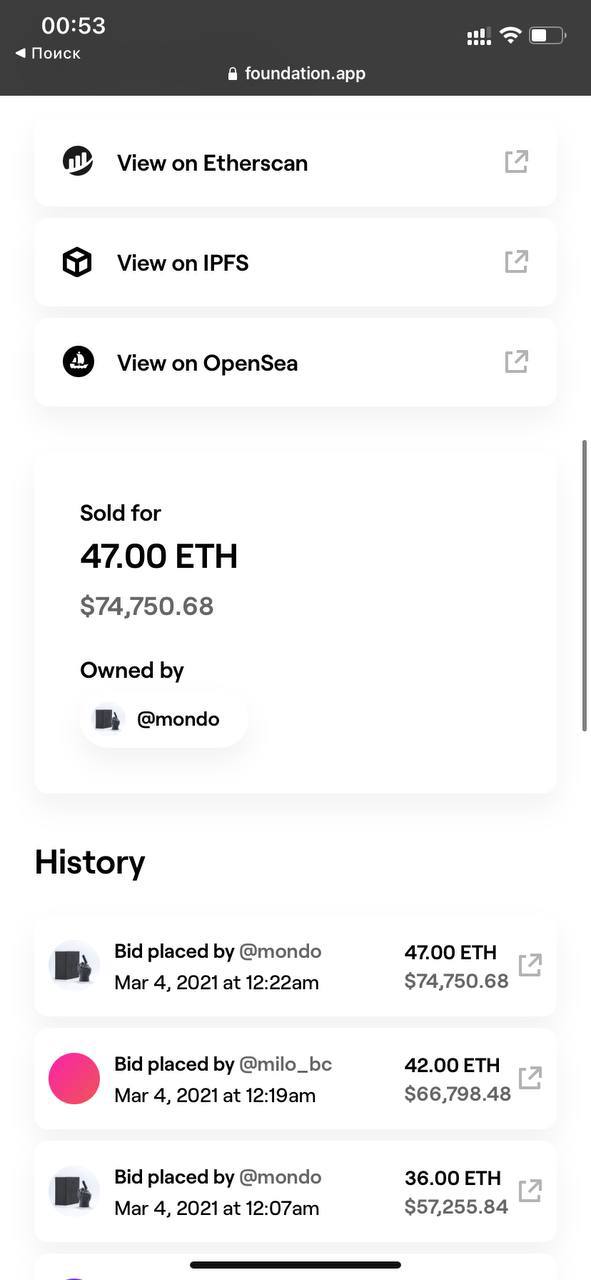This screenshot has height=1280, width=591.
Task: Click the OpenSea ship logo icon
Action: pyautogui.click(x=78, y=362)
